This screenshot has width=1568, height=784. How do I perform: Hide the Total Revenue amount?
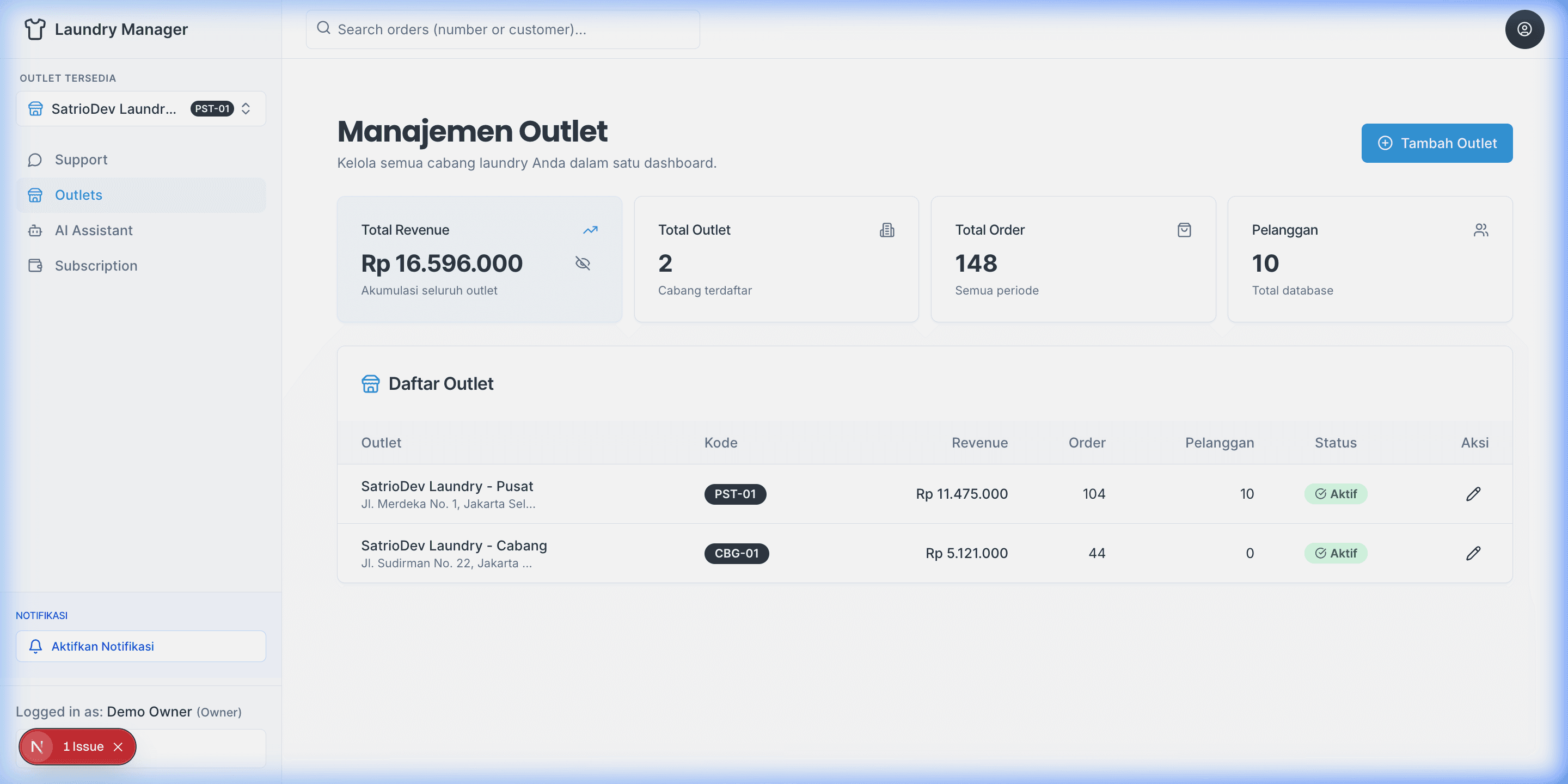[x=583, y=263]
